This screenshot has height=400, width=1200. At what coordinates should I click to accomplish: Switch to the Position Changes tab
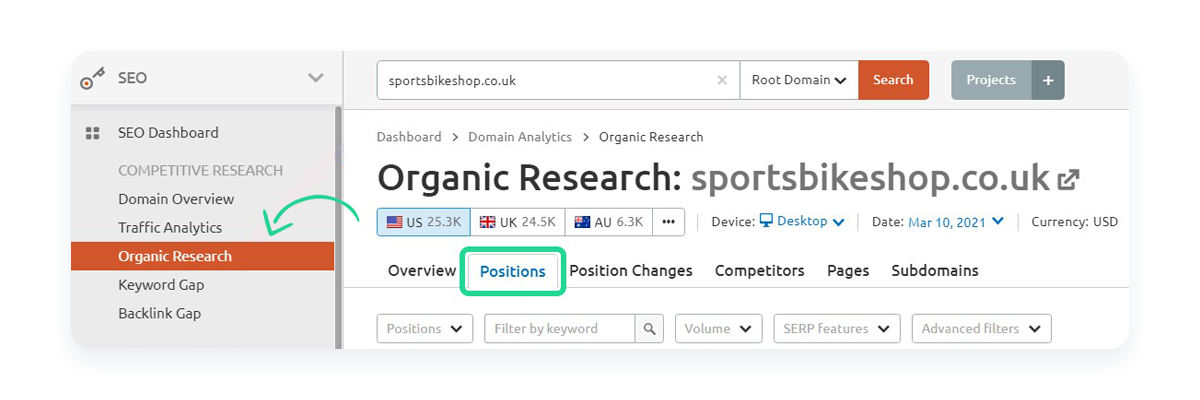(x=631, y=271)
